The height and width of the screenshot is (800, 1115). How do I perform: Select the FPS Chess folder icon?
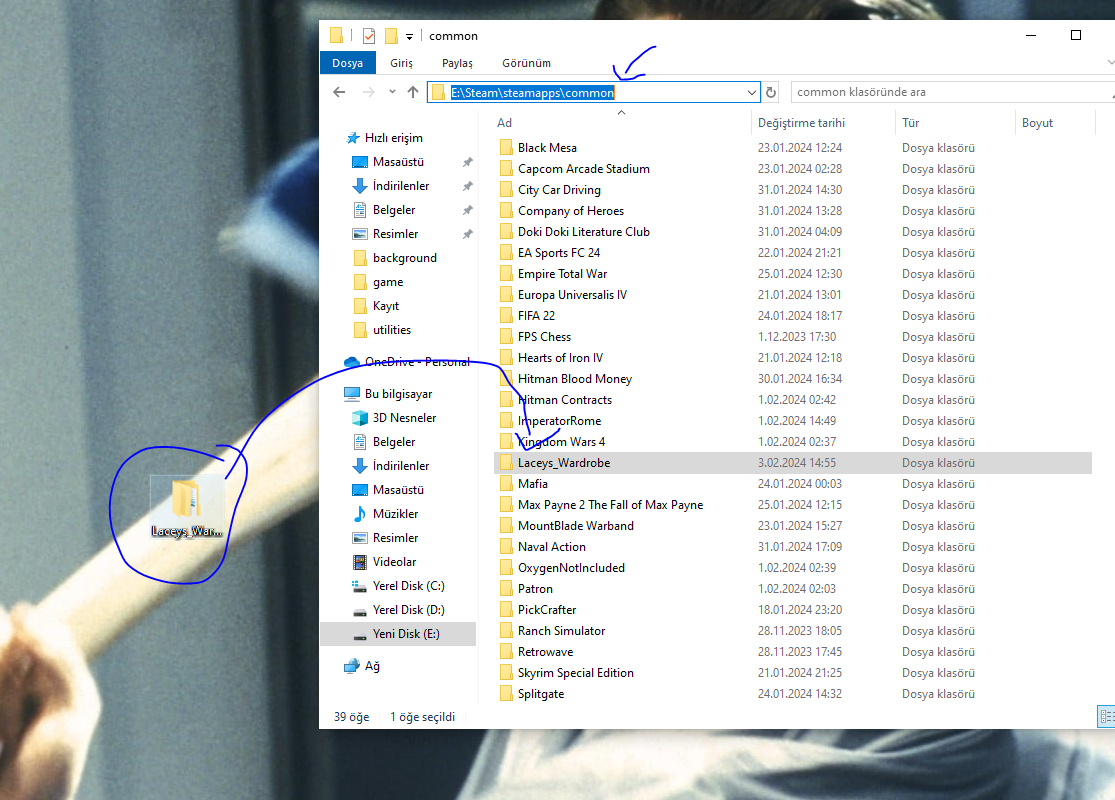tap(506, 336)
